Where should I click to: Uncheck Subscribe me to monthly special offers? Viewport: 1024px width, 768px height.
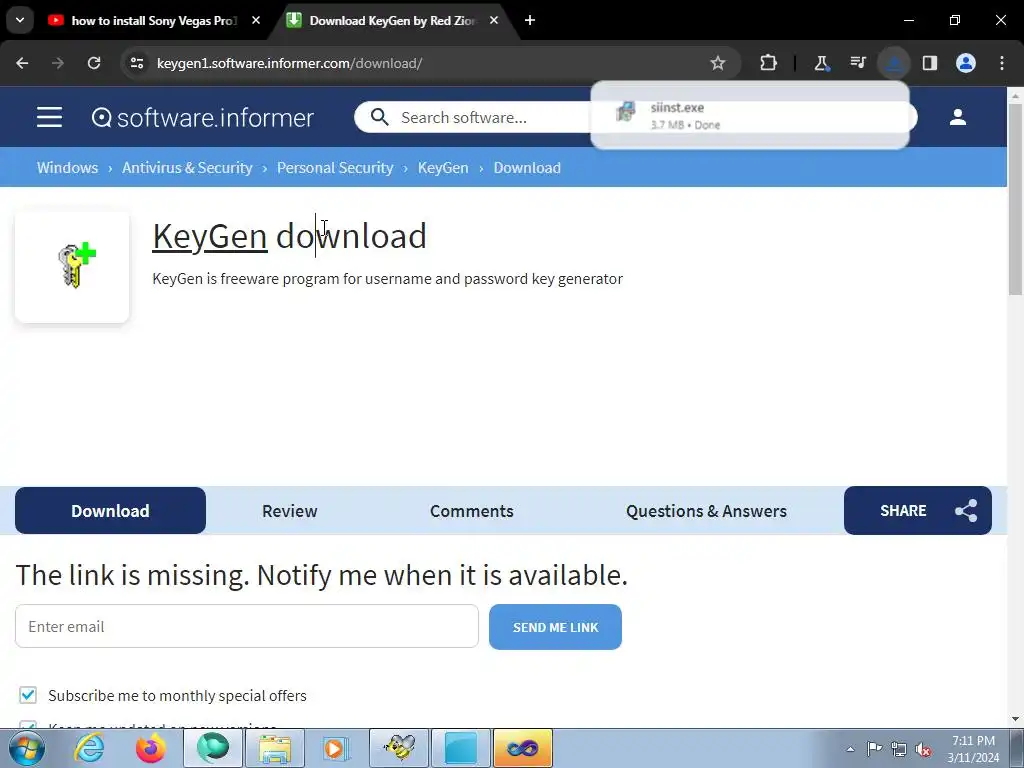[x=28, y=696]
